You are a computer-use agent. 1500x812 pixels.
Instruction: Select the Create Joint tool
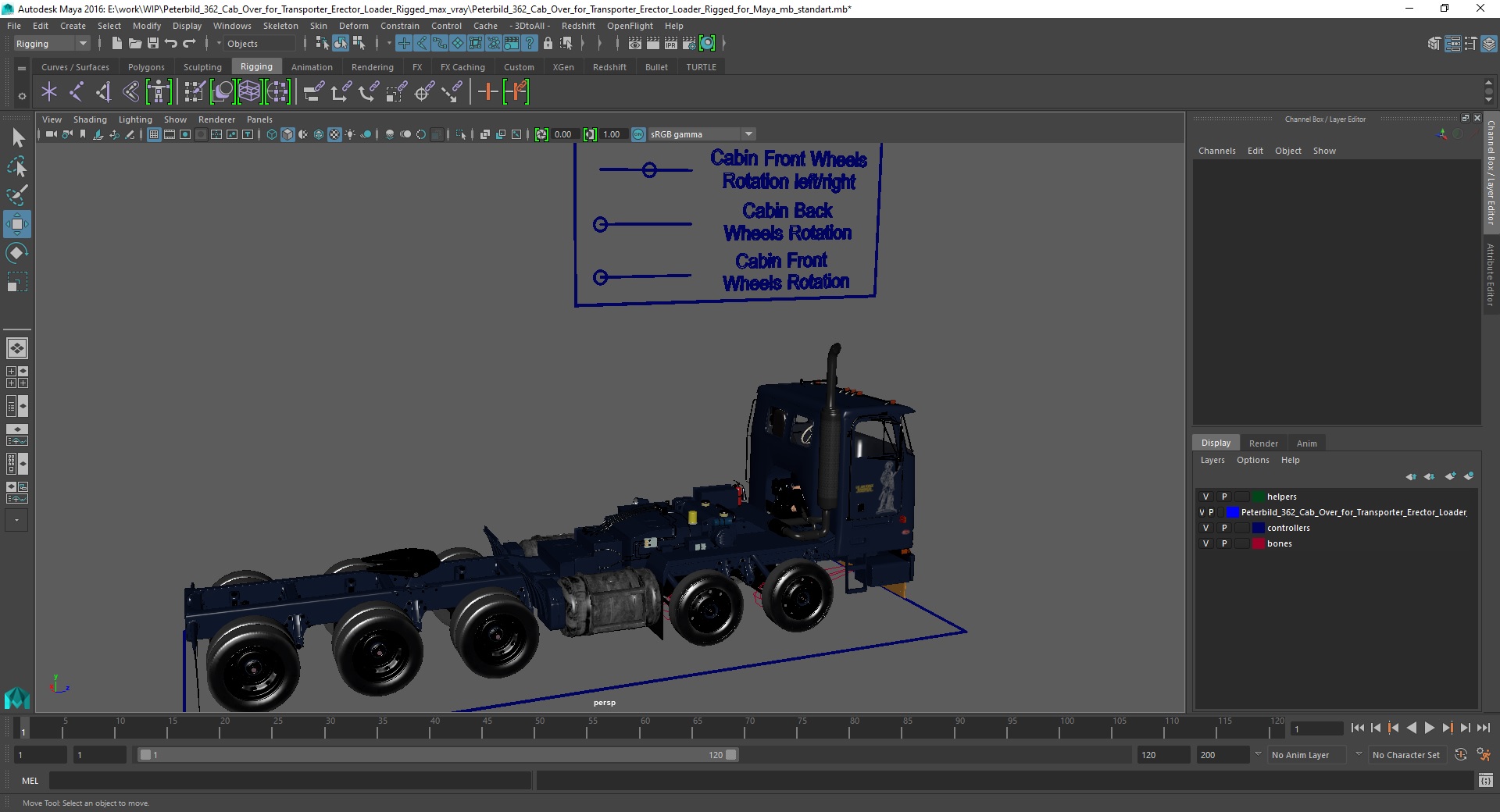(x=77, y=92)
